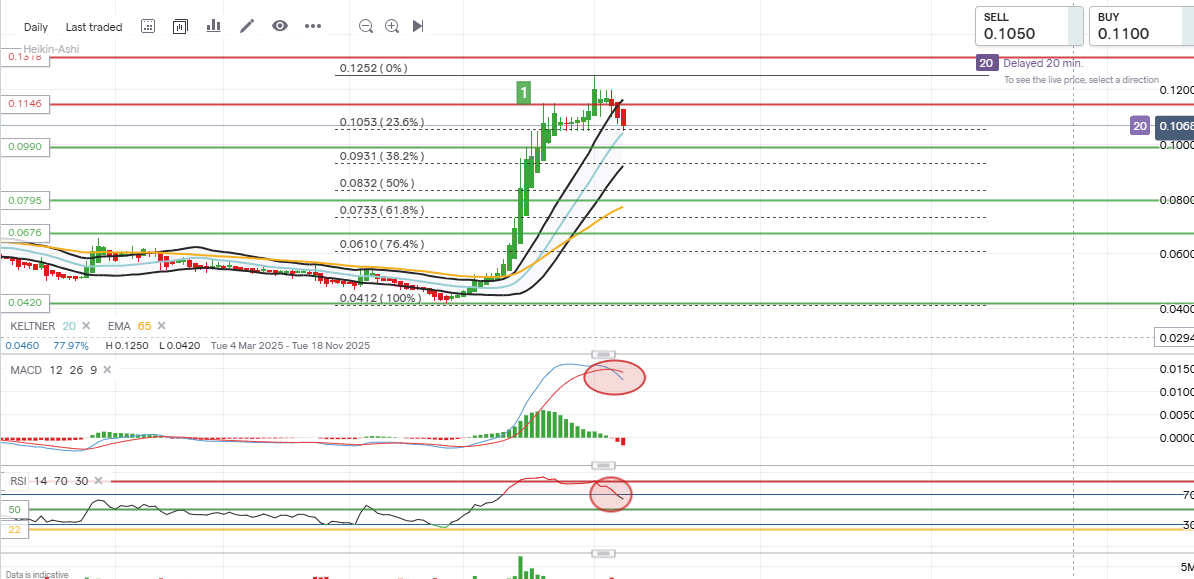The image size is (1194, 579).
Task: Open the Daily timeframe dropdown
Action: (x=36, y=27)
